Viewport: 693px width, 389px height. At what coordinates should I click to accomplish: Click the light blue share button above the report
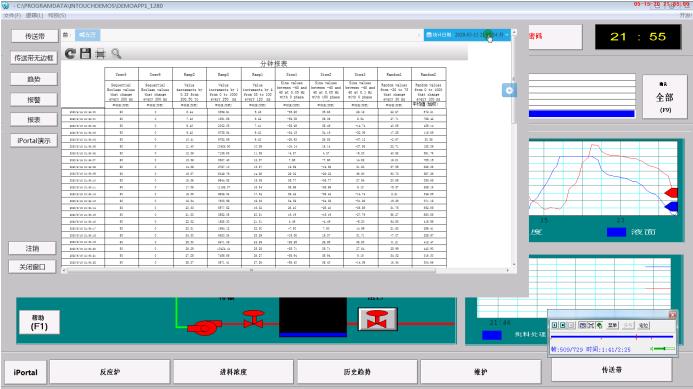[88, 34]
